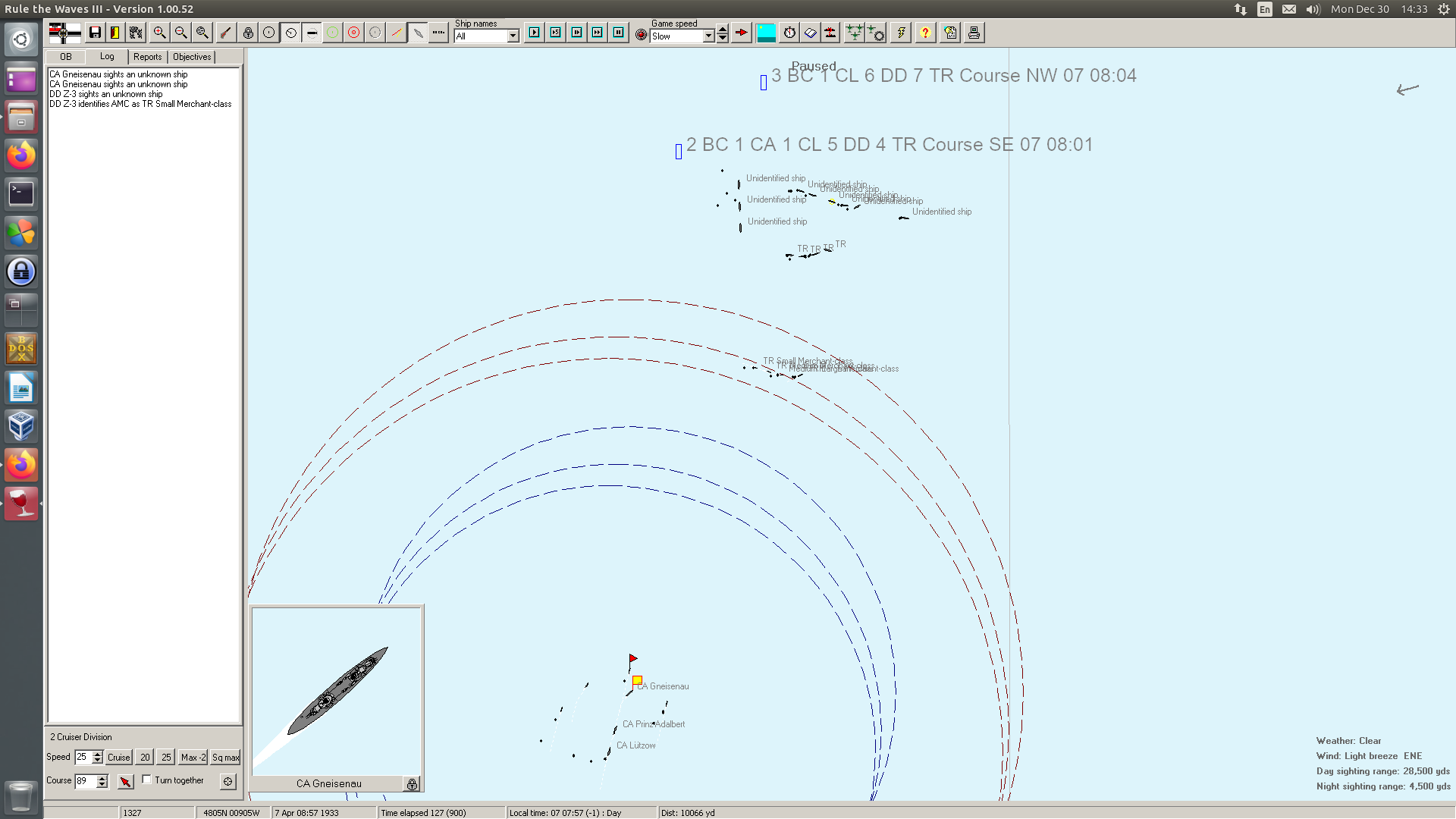Enable the Turn together checkbox
The image size is (1456, 819).
pos(147,780)
